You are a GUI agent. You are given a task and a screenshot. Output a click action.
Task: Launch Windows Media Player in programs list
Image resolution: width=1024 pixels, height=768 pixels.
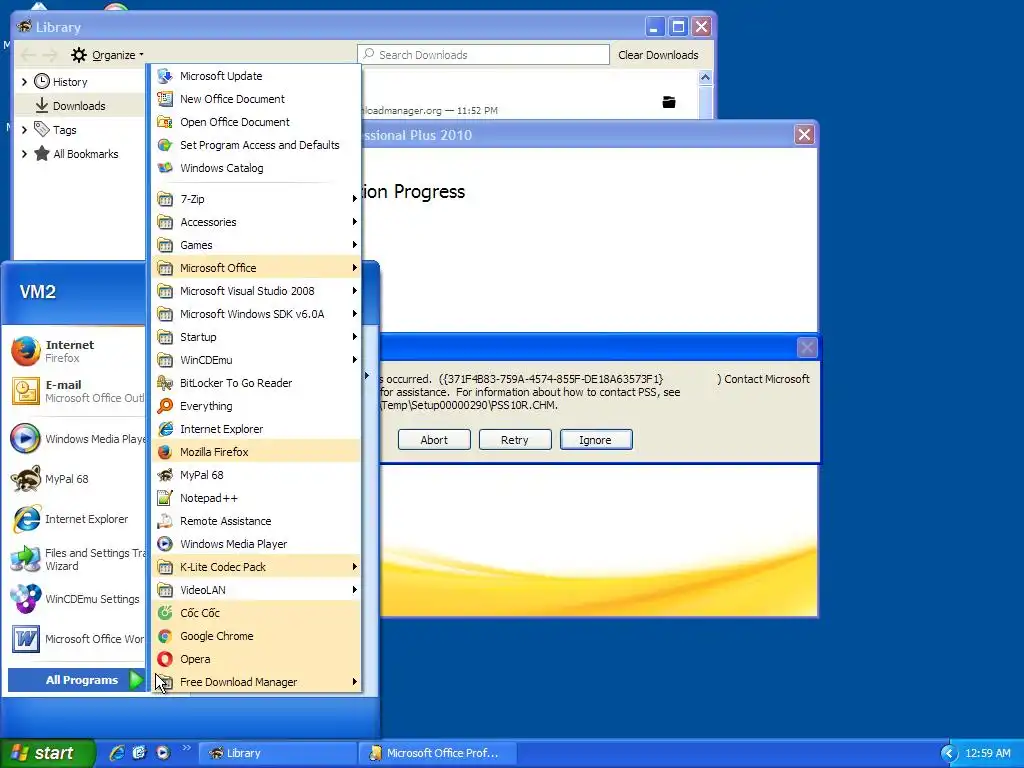click(x=256, y=544)
